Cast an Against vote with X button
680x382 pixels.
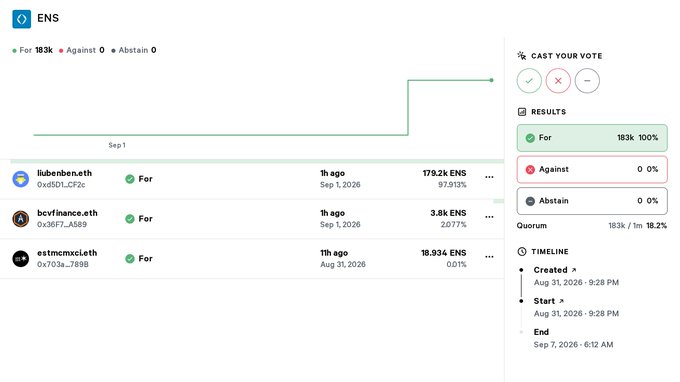click(558, 81)
